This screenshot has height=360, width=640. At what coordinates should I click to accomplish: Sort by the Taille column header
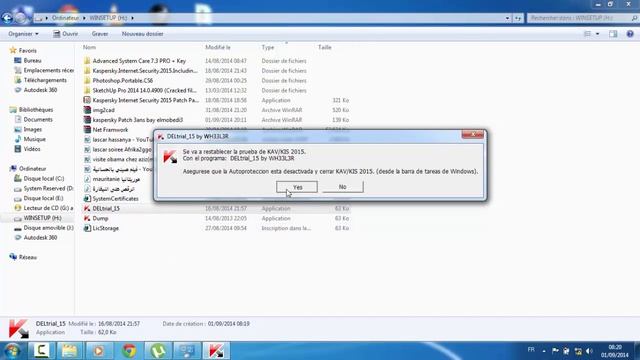tap(324, 47)
